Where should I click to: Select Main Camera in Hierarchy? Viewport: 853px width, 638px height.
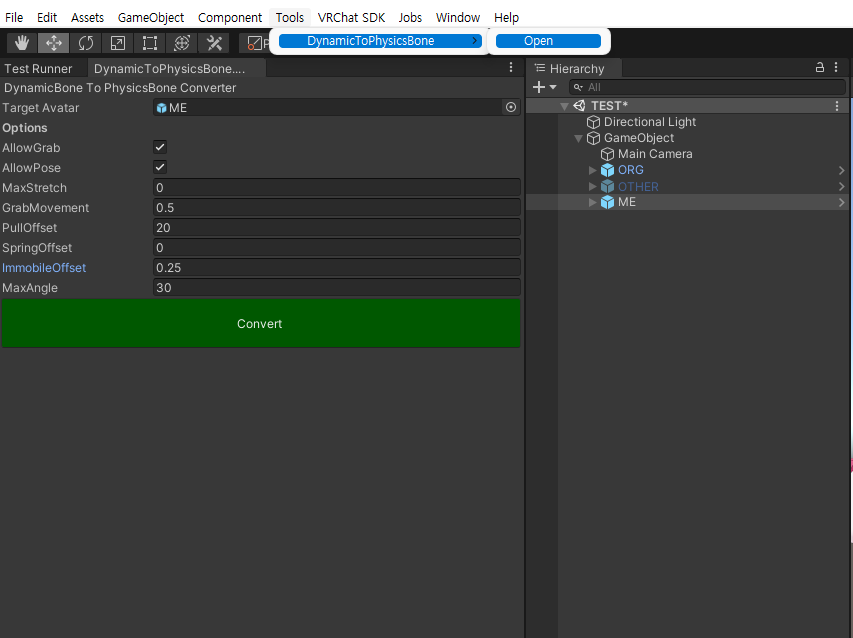click(655, 154)
